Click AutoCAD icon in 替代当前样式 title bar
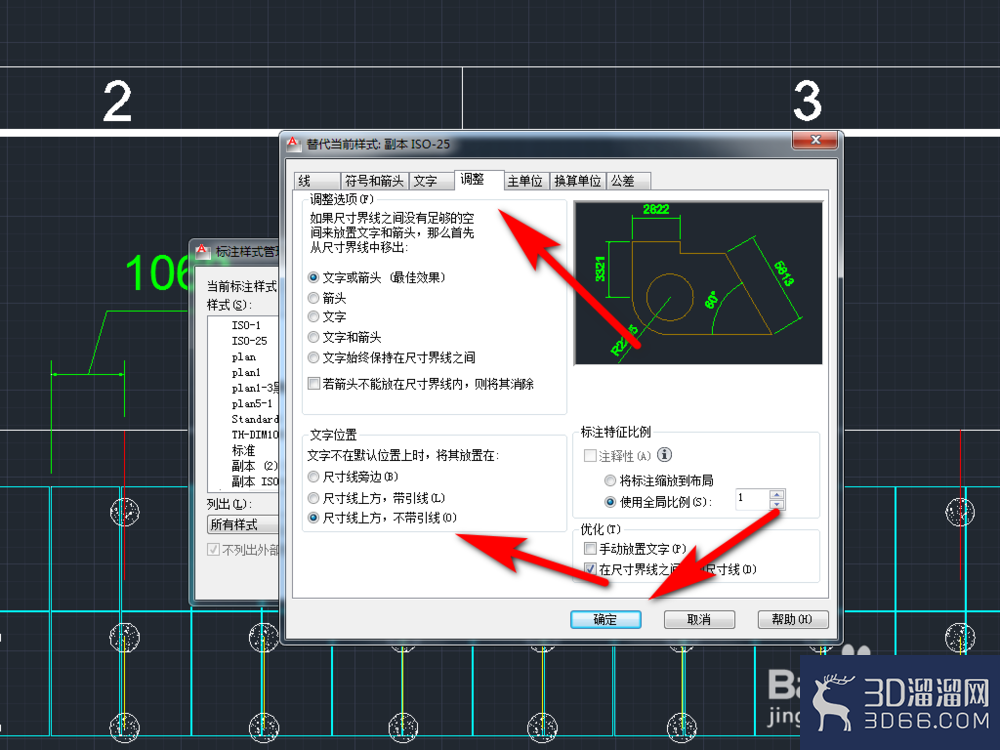Screen dimensions: 1000x750 coord(293,143)
